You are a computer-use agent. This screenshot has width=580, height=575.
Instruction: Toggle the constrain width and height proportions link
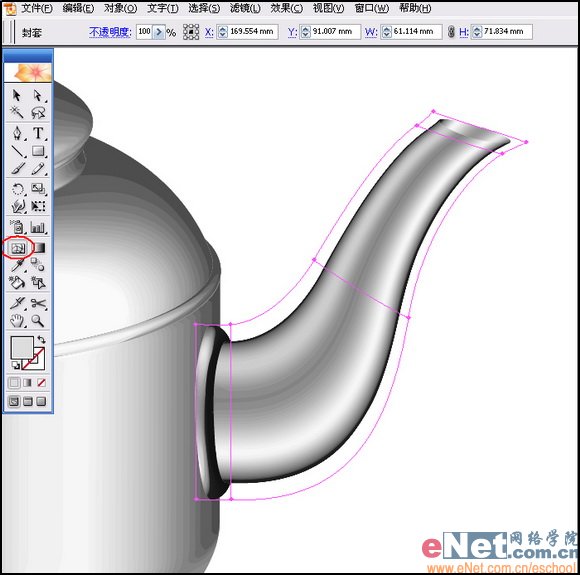click(451, 32)
